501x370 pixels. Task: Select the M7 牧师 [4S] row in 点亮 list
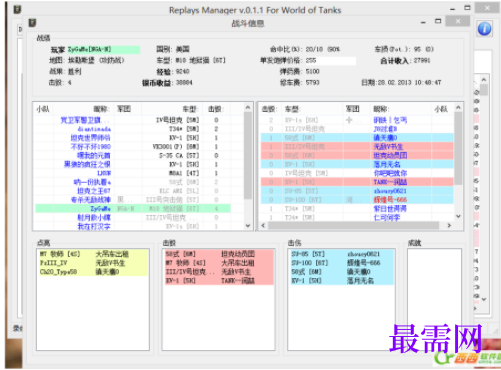click(93, 254)
